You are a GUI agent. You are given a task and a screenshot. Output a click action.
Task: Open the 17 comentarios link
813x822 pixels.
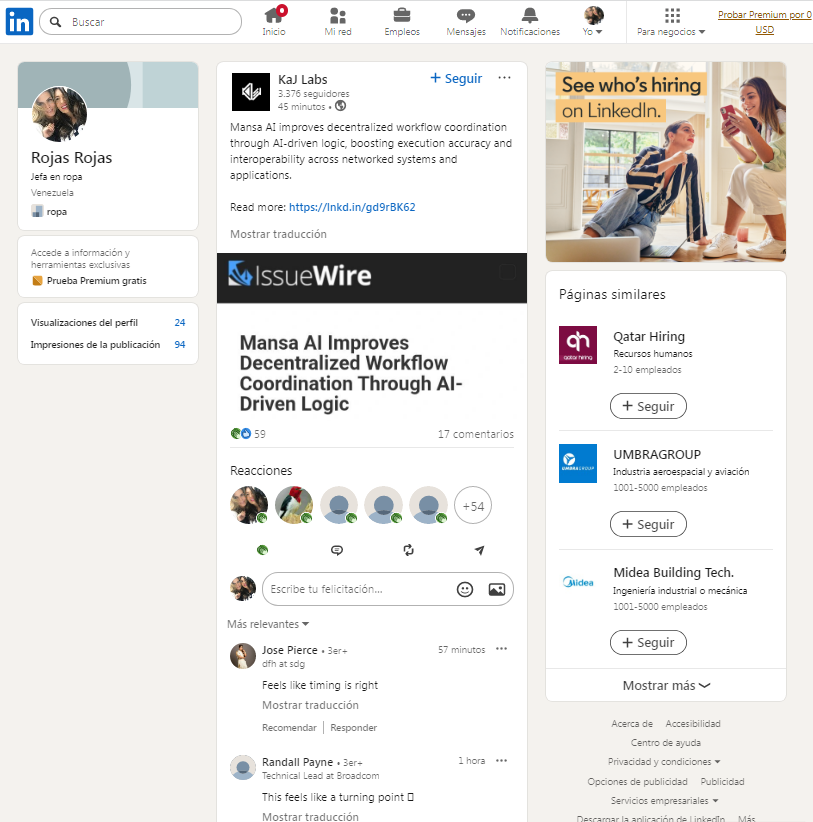[x=476, y=434]
